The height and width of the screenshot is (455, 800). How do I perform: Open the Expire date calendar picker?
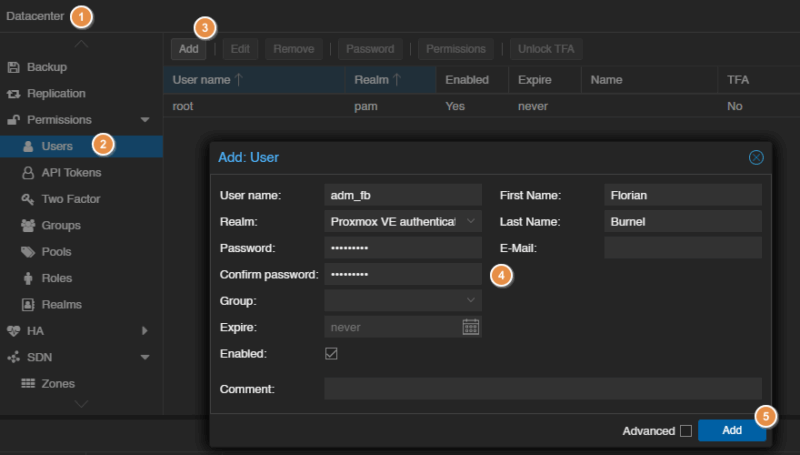tap(471, 327)
